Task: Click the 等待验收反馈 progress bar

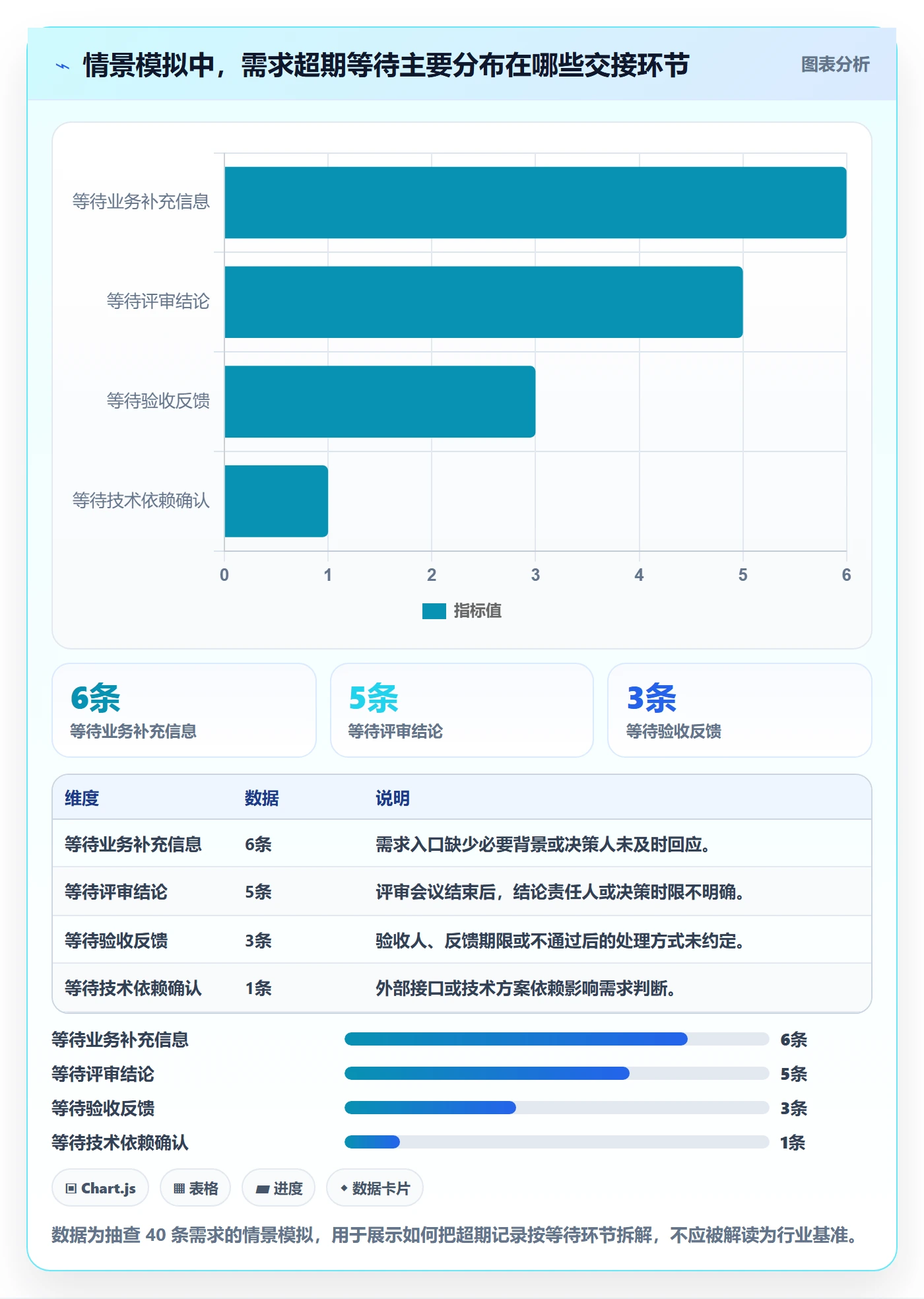Action: coord(557,1108)
